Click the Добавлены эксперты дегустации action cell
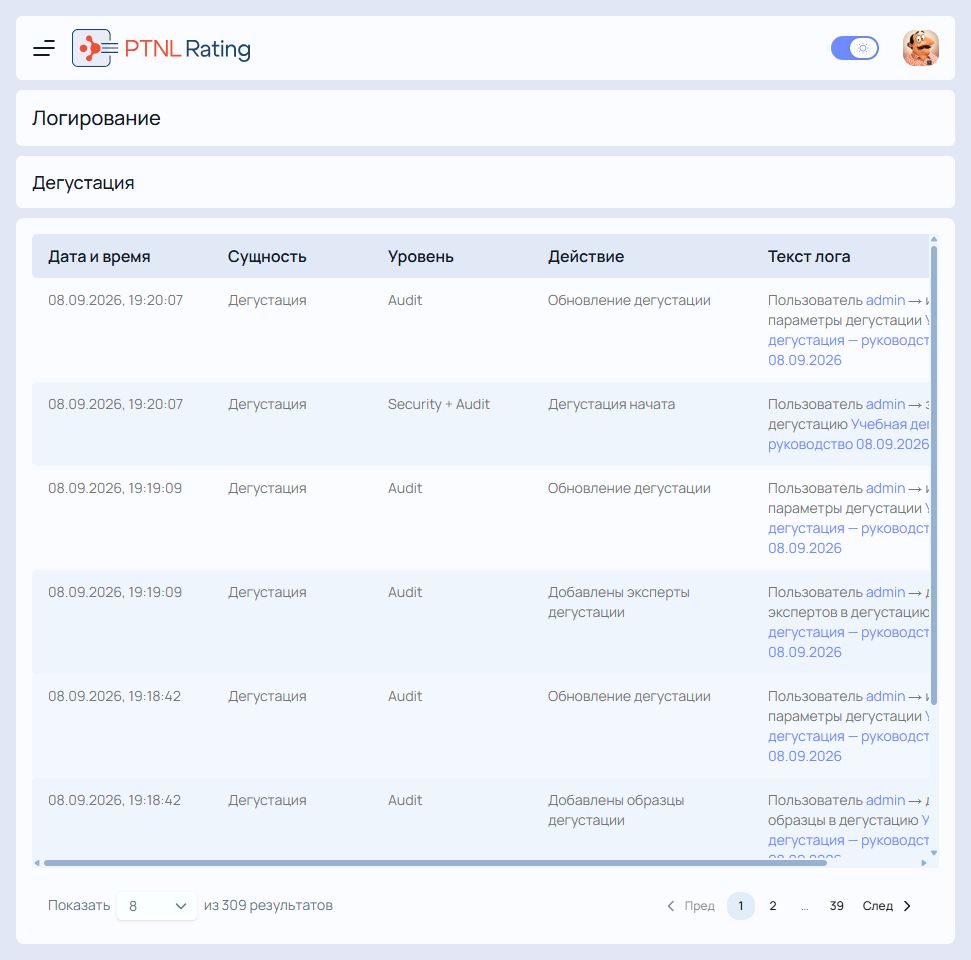 (619, 602)
